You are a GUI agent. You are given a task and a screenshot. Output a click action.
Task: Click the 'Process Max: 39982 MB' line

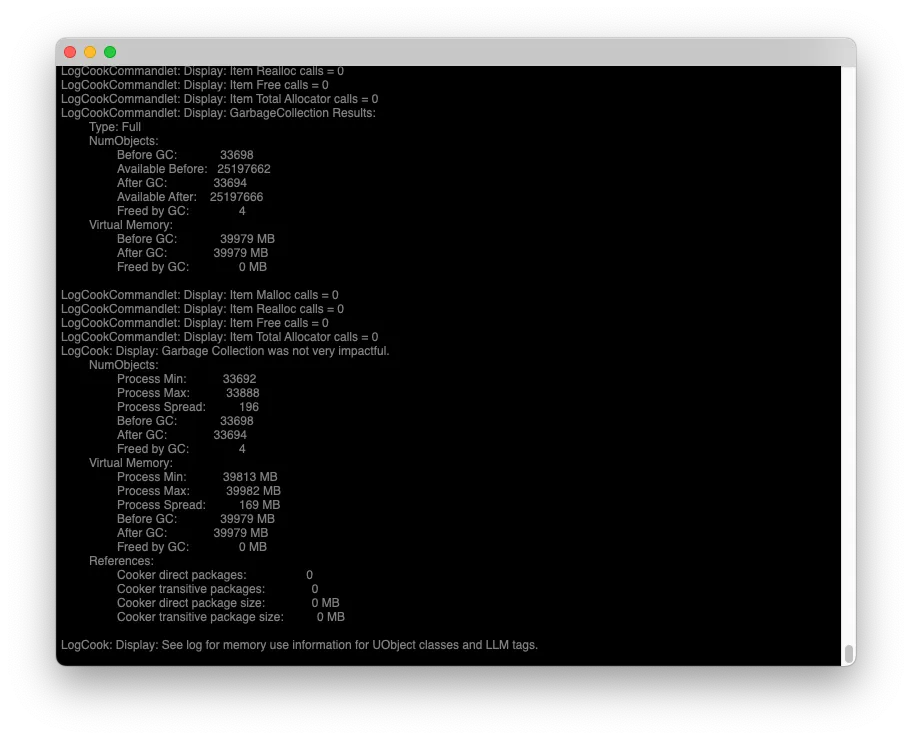point(198,491)
